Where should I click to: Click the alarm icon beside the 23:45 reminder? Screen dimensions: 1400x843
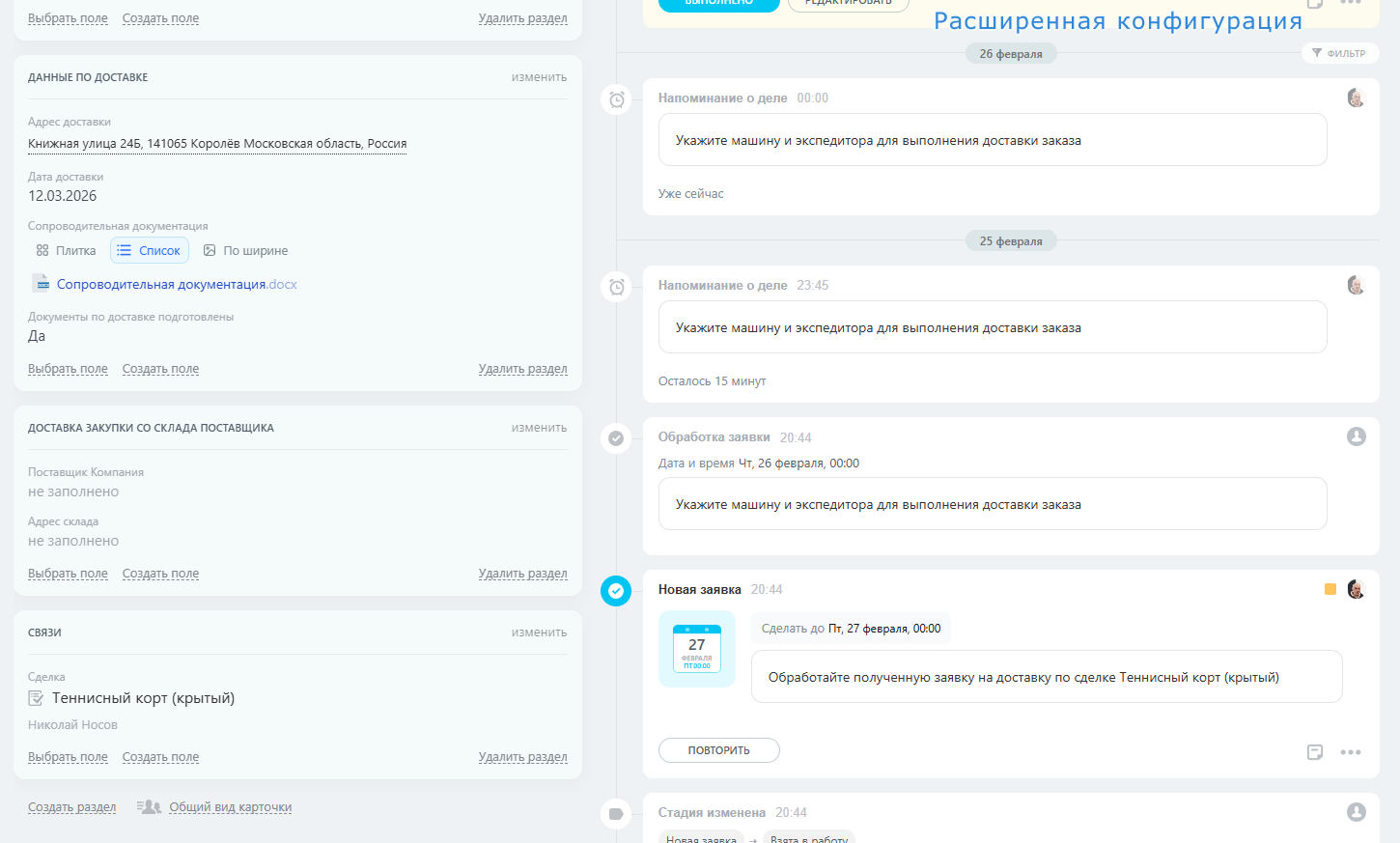616,287
